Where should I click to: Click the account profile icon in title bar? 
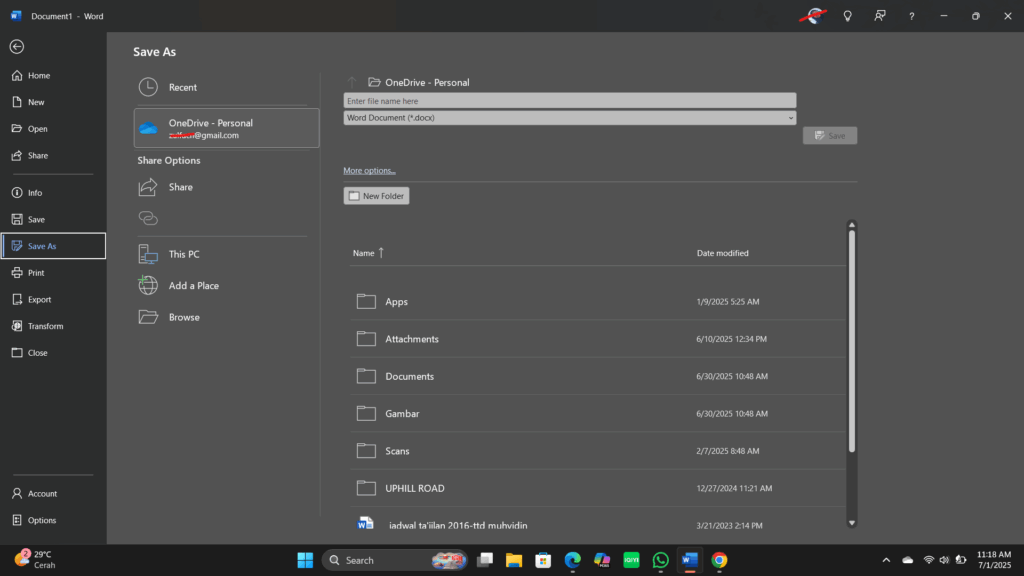point(814,16)
